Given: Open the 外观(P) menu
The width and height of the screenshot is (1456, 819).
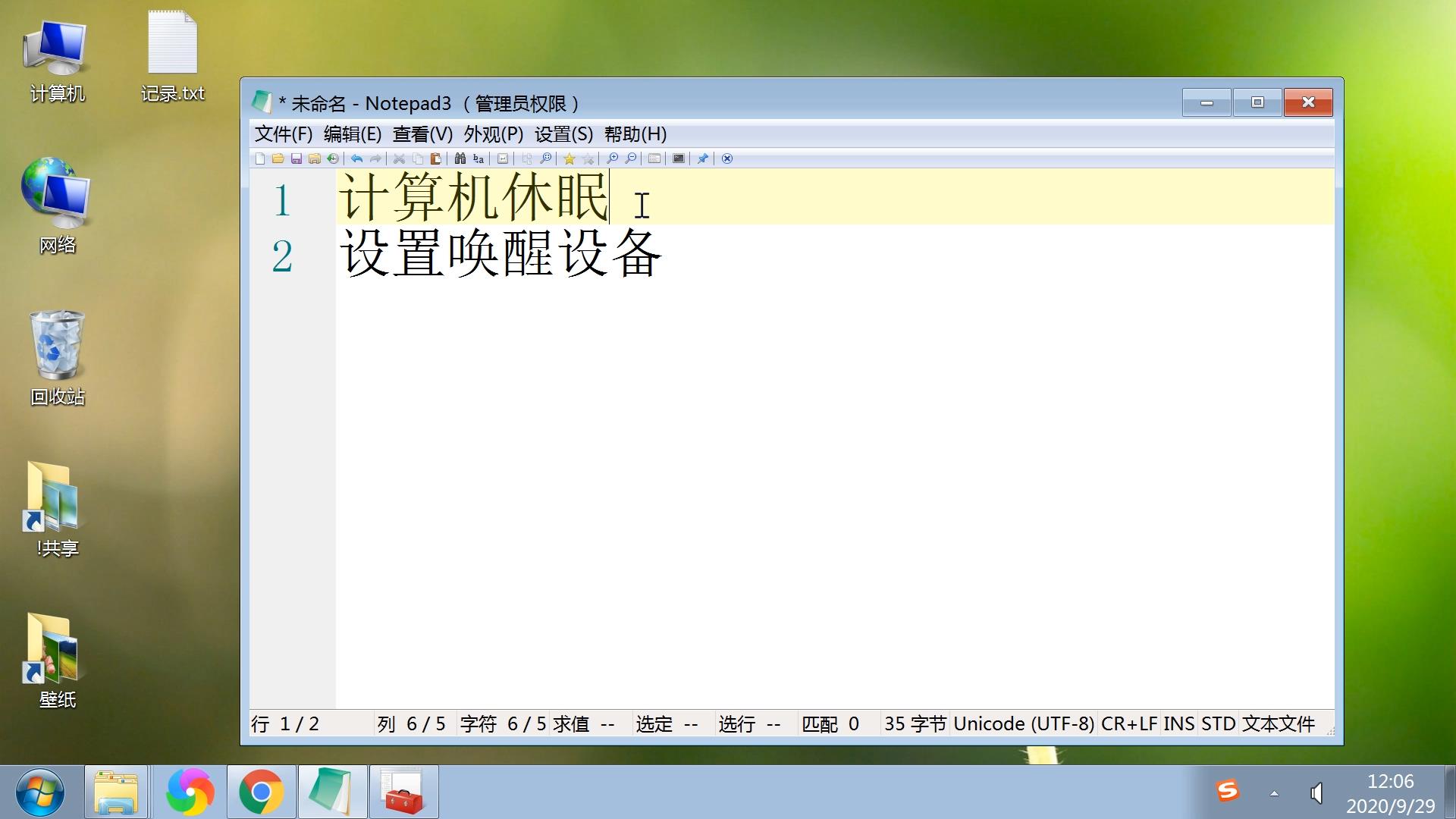Looking at the screenshot, I should coord(494,134).
